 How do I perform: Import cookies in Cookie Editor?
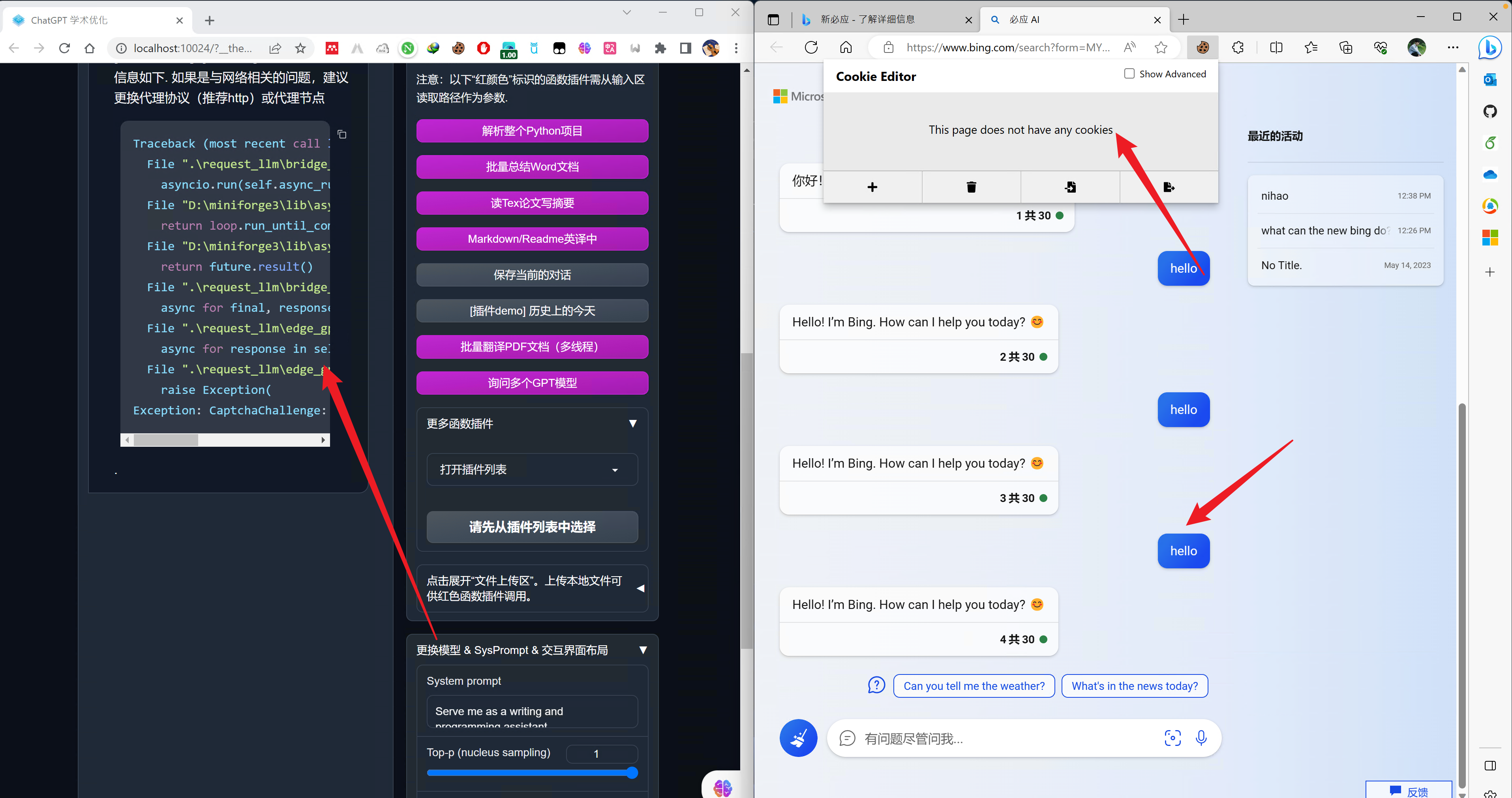tap(1070, 187)
